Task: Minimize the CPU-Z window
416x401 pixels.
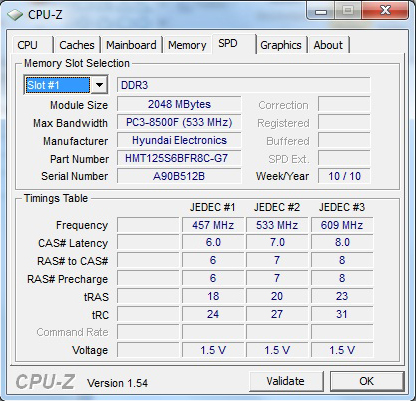Action: pyautogui.click(x=321, y=11)
